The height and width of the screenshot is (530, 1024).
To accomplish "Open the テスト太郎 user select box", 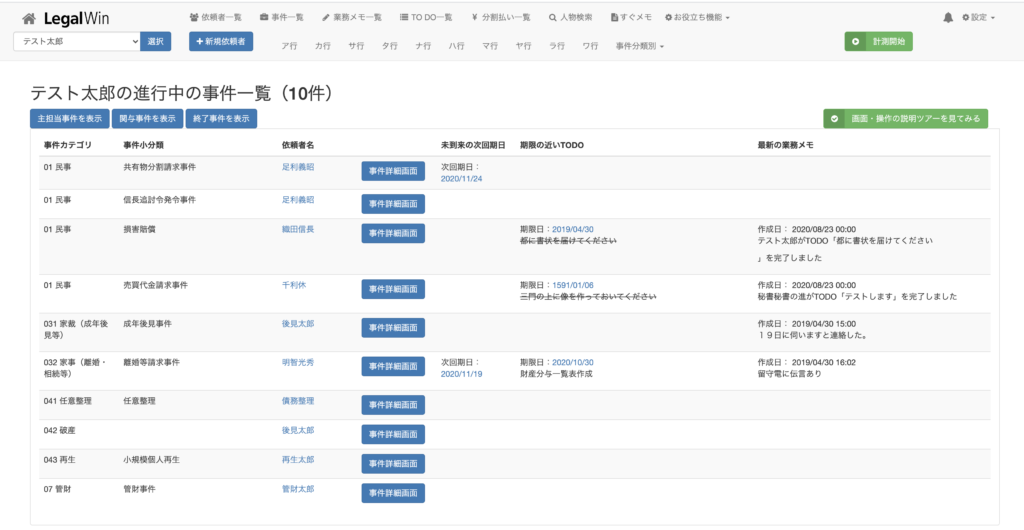I will pos(77,42).
